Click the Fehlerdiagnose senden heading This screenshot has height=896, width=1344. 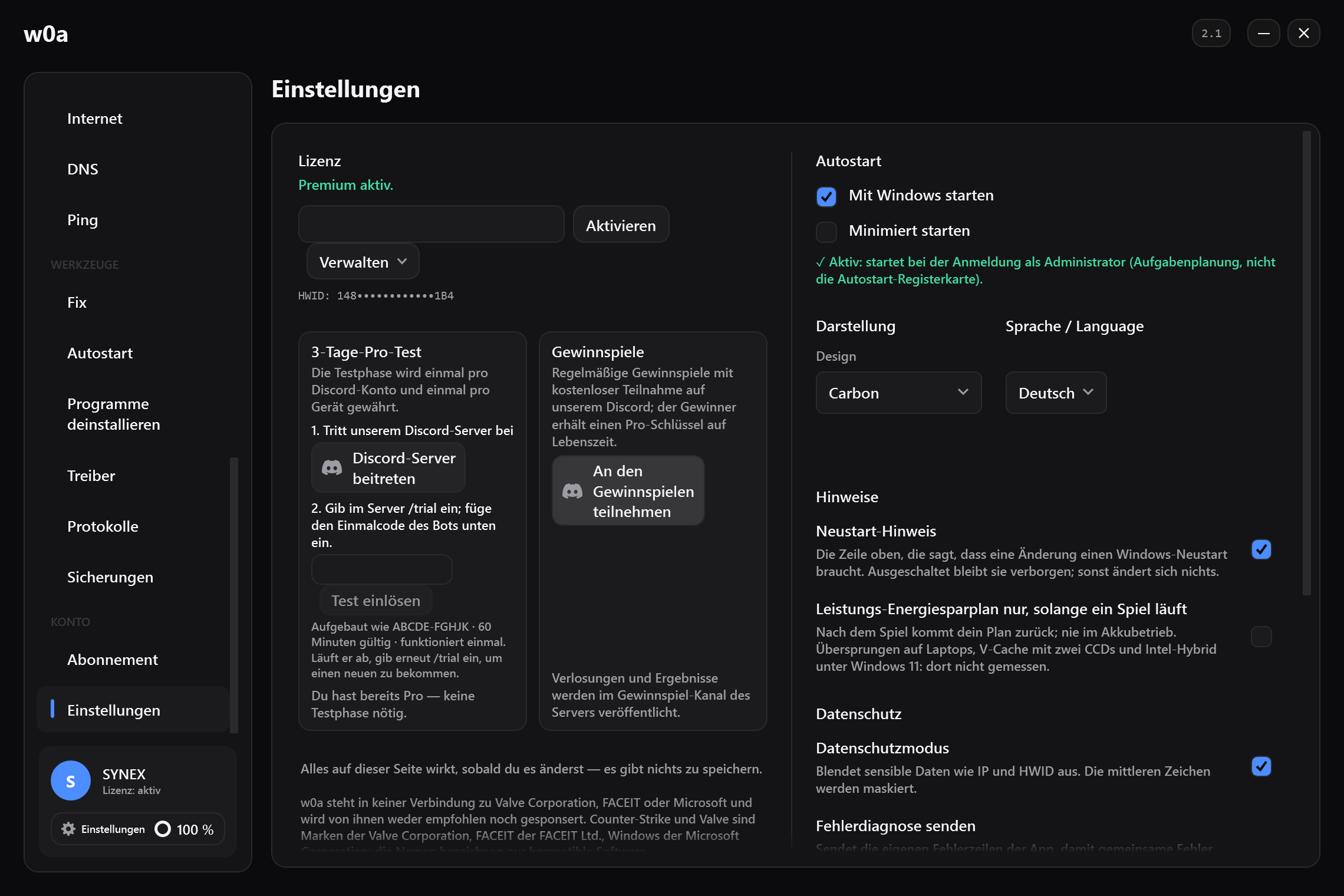[x=895, y=826]
